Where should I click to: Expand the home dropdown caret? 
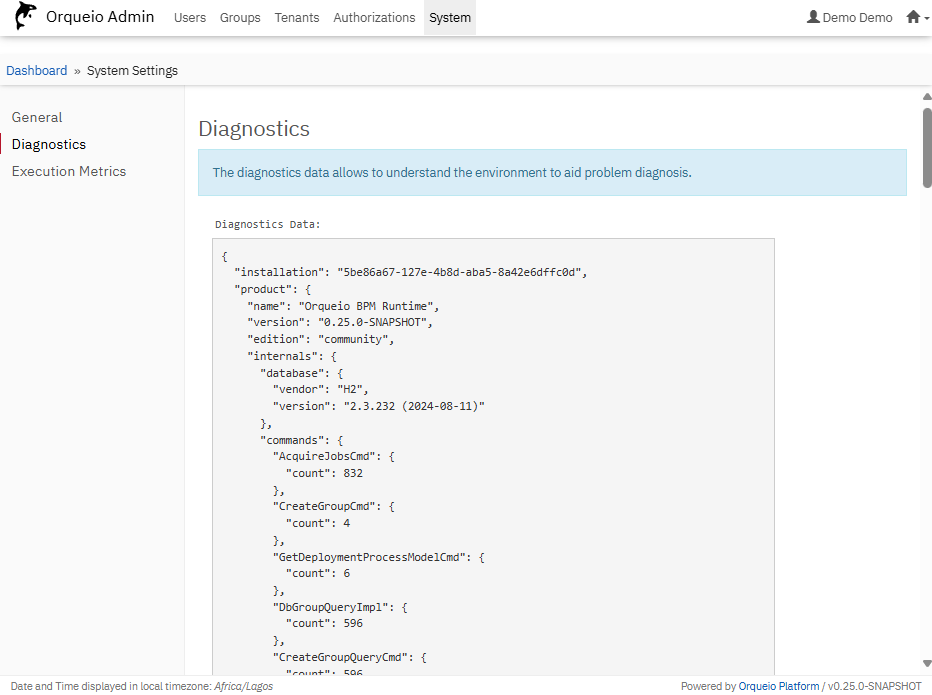pos(926,18)
